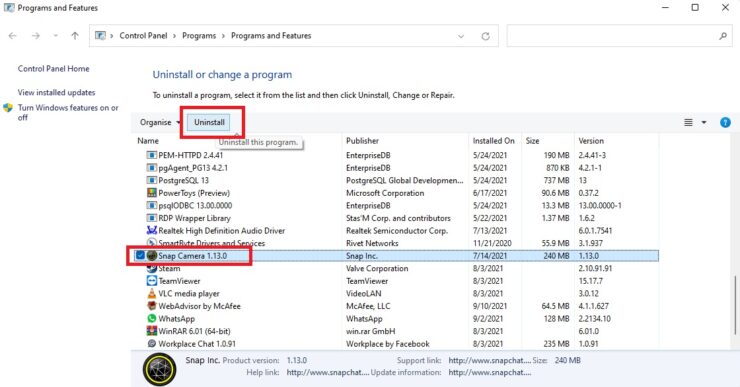740x387 pixels.
Task: Click the PowerToys (Preview) icon
Action: click(151, 193)
